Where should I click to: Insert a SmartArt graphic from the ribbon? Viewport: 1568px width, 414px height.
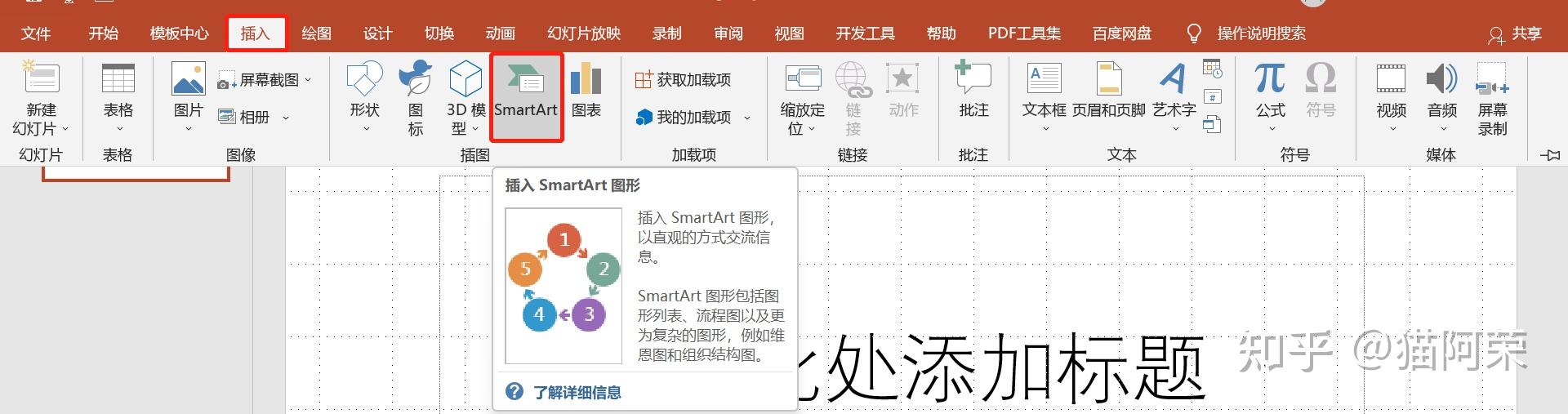click(526, 97)
